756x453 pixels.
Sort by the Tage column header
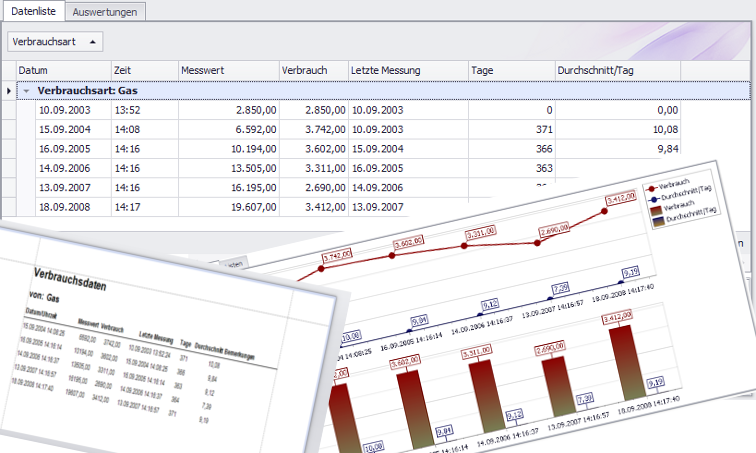(x=512, y=70)
